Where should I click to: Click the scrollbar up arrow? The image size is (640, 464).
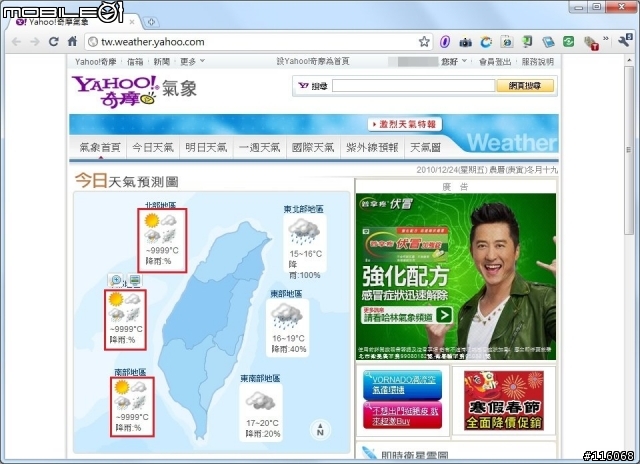tap(629, 60)
